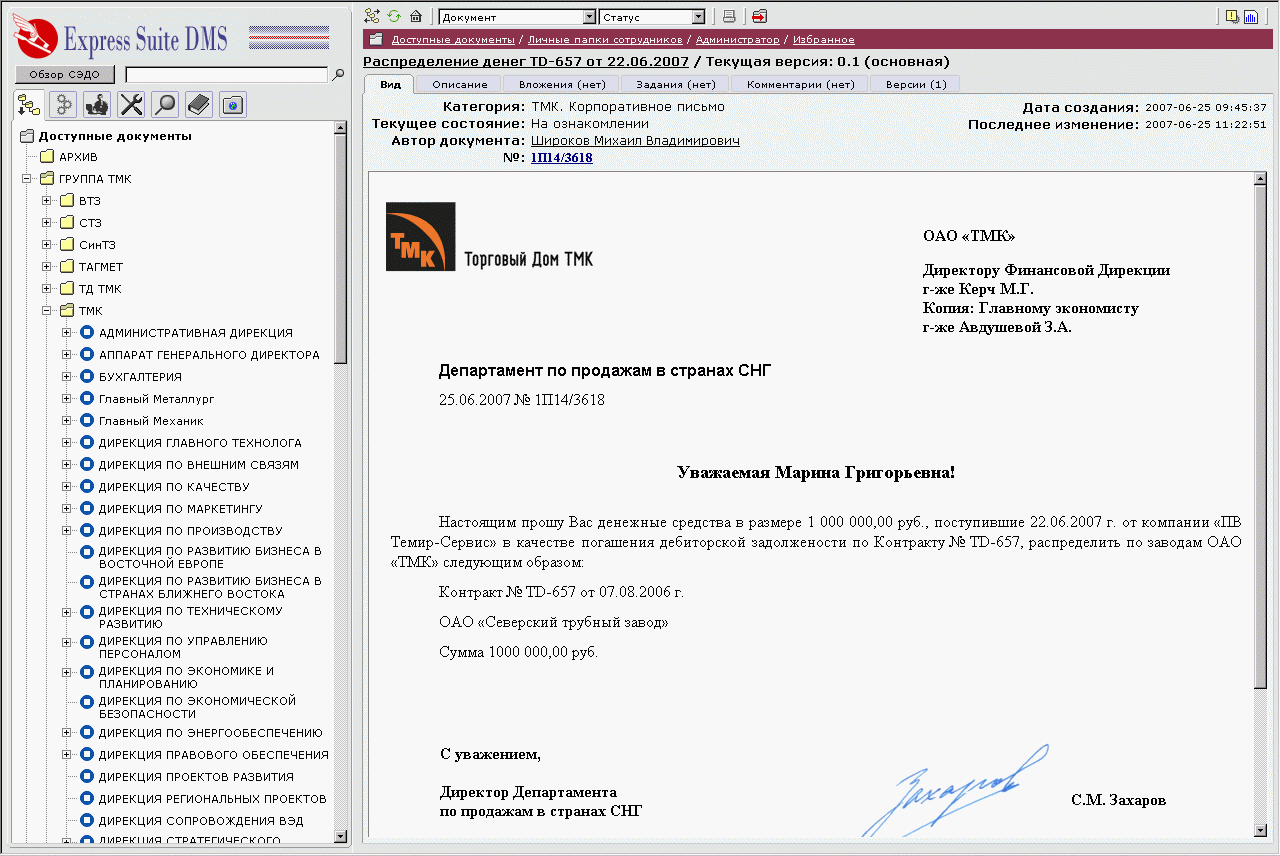Open the Статус dropdown list
Viewport: 1280px width, 856px height.
(x=698, y=17)
